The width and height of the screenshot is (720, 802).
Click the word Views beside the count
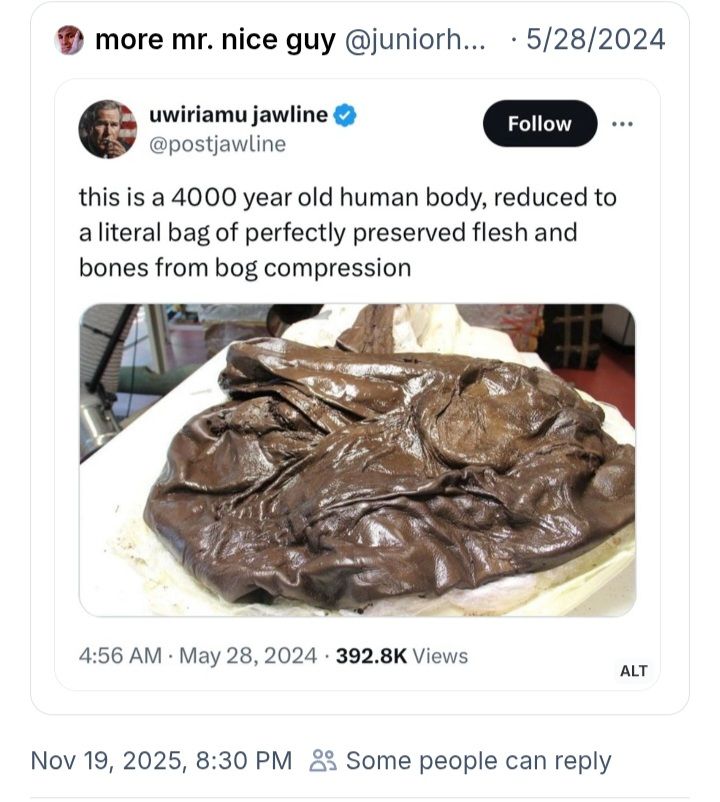click(440, 656)
